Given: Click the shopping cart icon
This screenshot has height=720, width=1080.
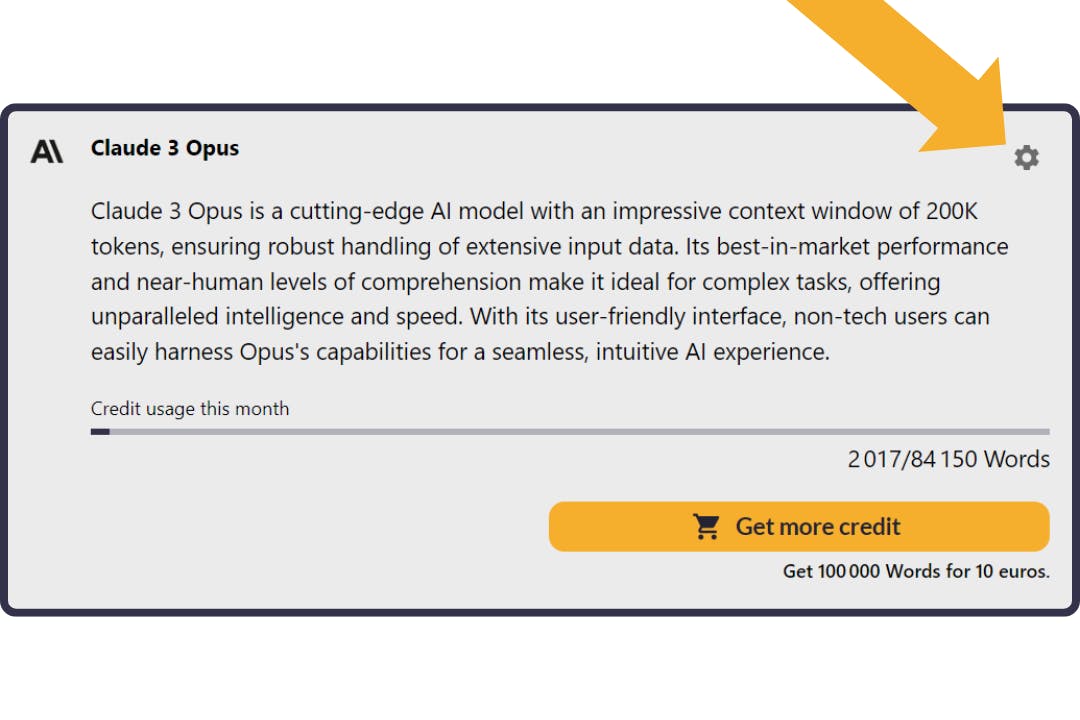Looking at the screenshot, I should coord(707,527).
